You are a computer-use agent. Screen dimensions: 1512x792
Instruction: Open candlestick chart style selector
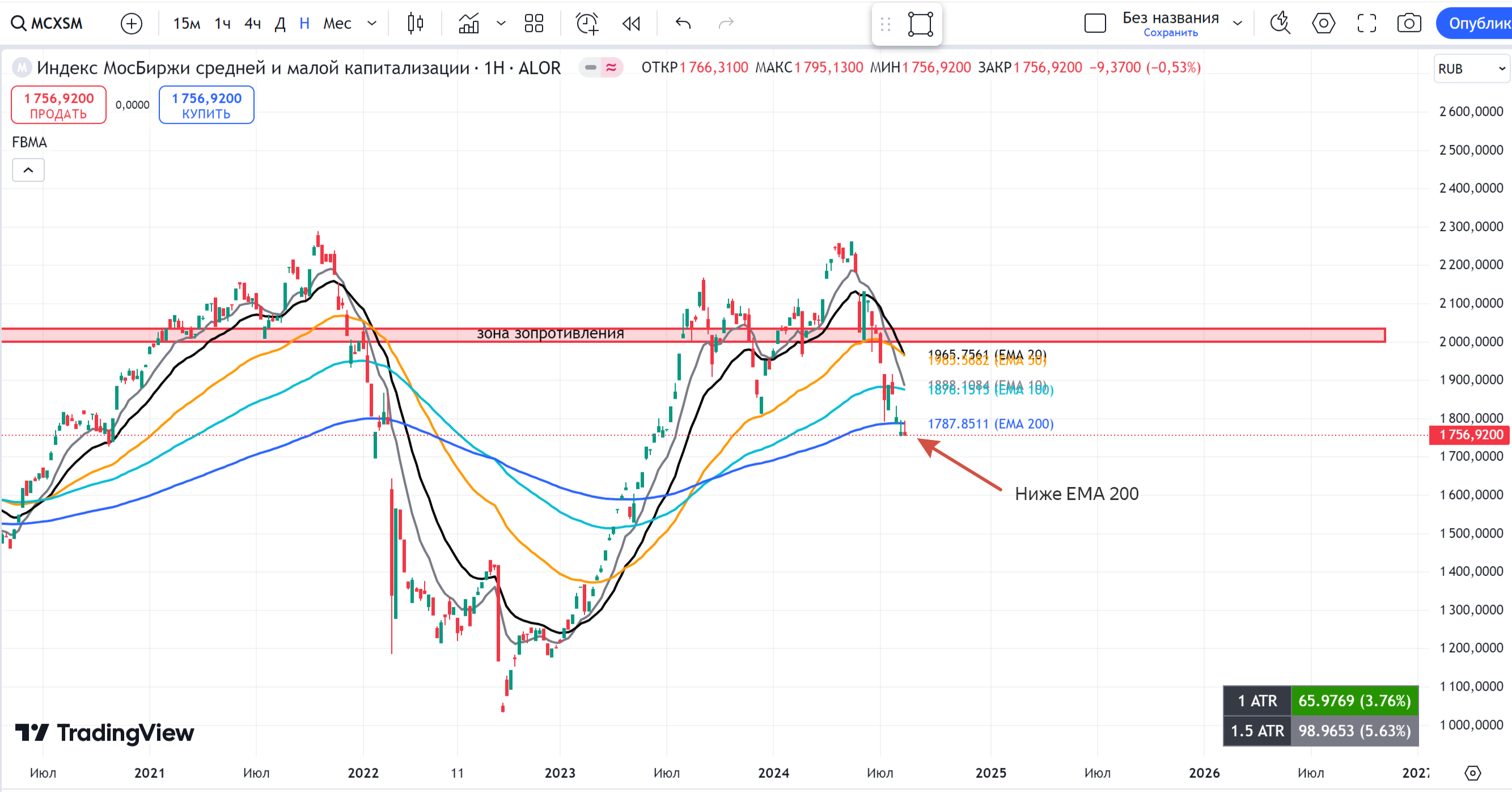[416, 23]
